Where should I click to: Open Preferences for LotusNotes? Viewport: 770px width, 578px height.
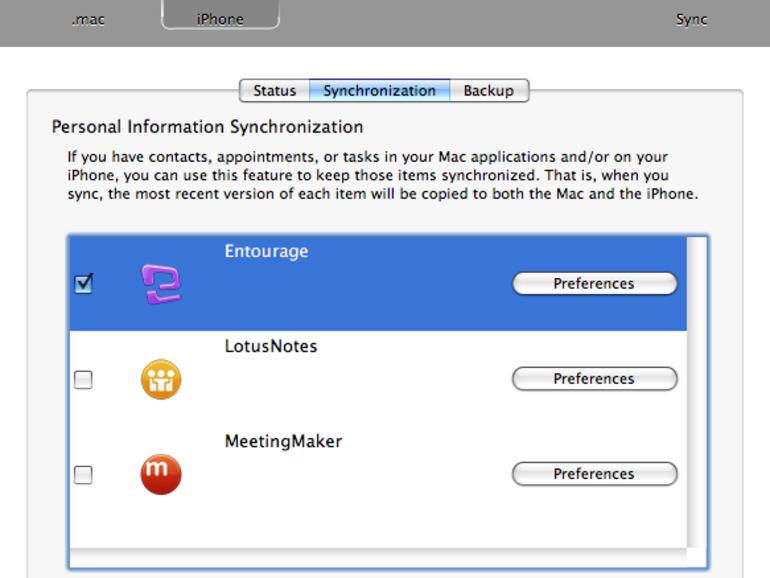(595, 379)
